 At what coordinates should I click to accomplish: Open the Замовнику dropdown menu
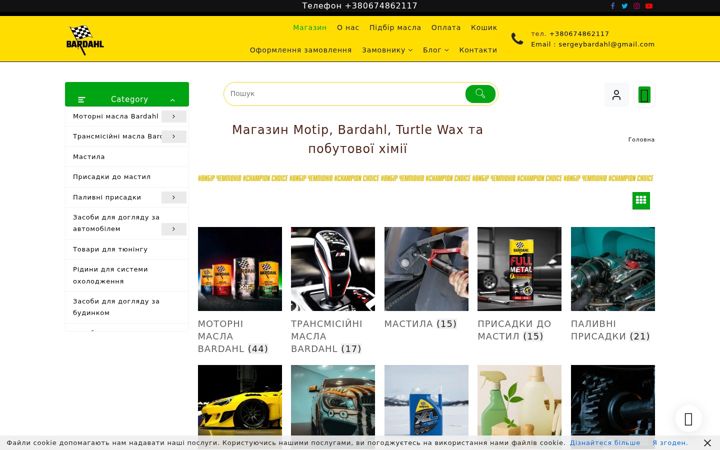(x=387, y=50)
